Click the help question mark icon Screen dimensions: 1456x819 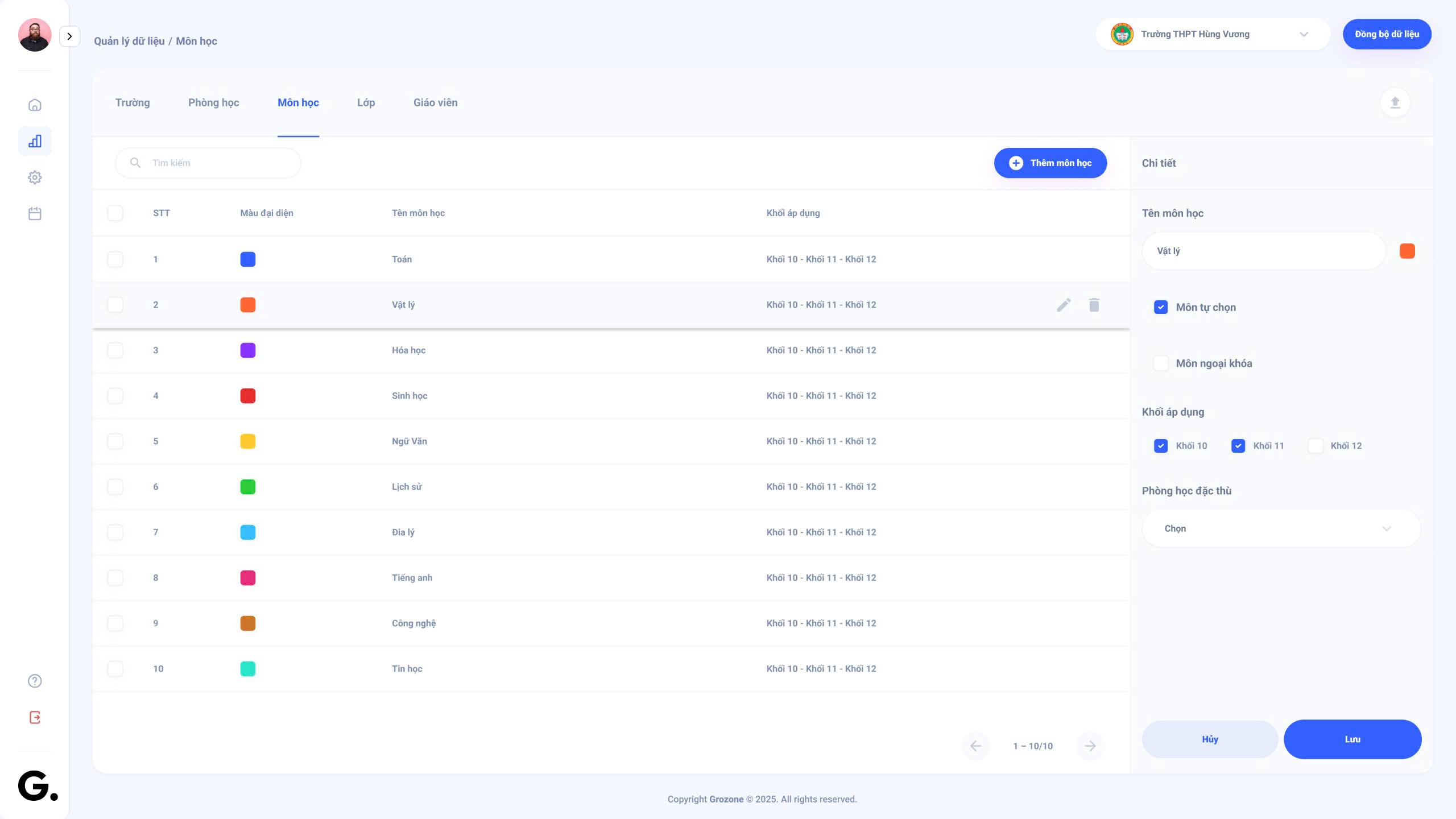point(35,681)
